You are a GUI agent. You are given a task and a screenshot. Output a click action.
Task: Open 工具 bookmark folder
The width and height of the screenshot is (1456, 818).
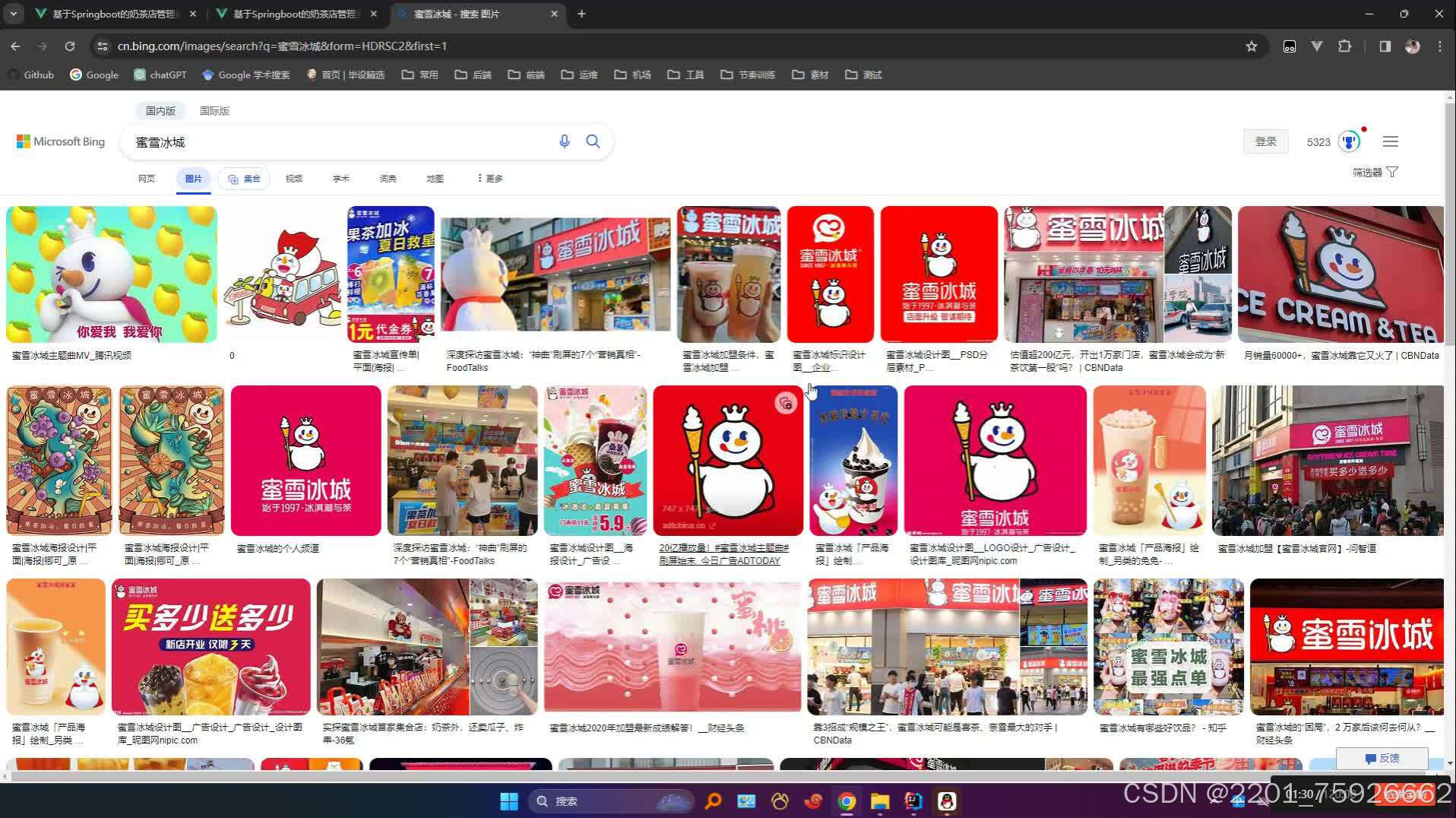(x=685, y=75)
